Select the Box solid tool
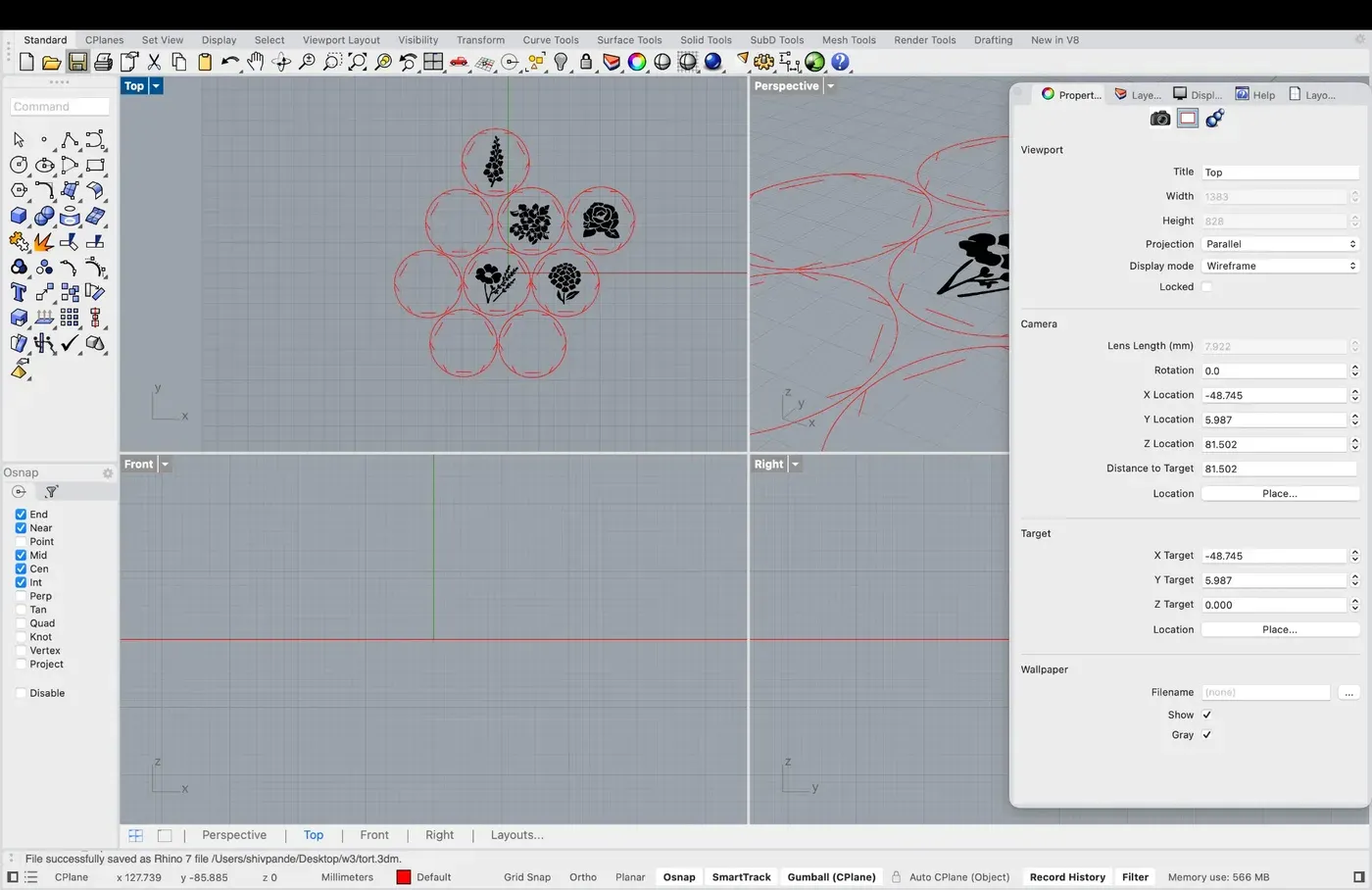 point(19,217)
